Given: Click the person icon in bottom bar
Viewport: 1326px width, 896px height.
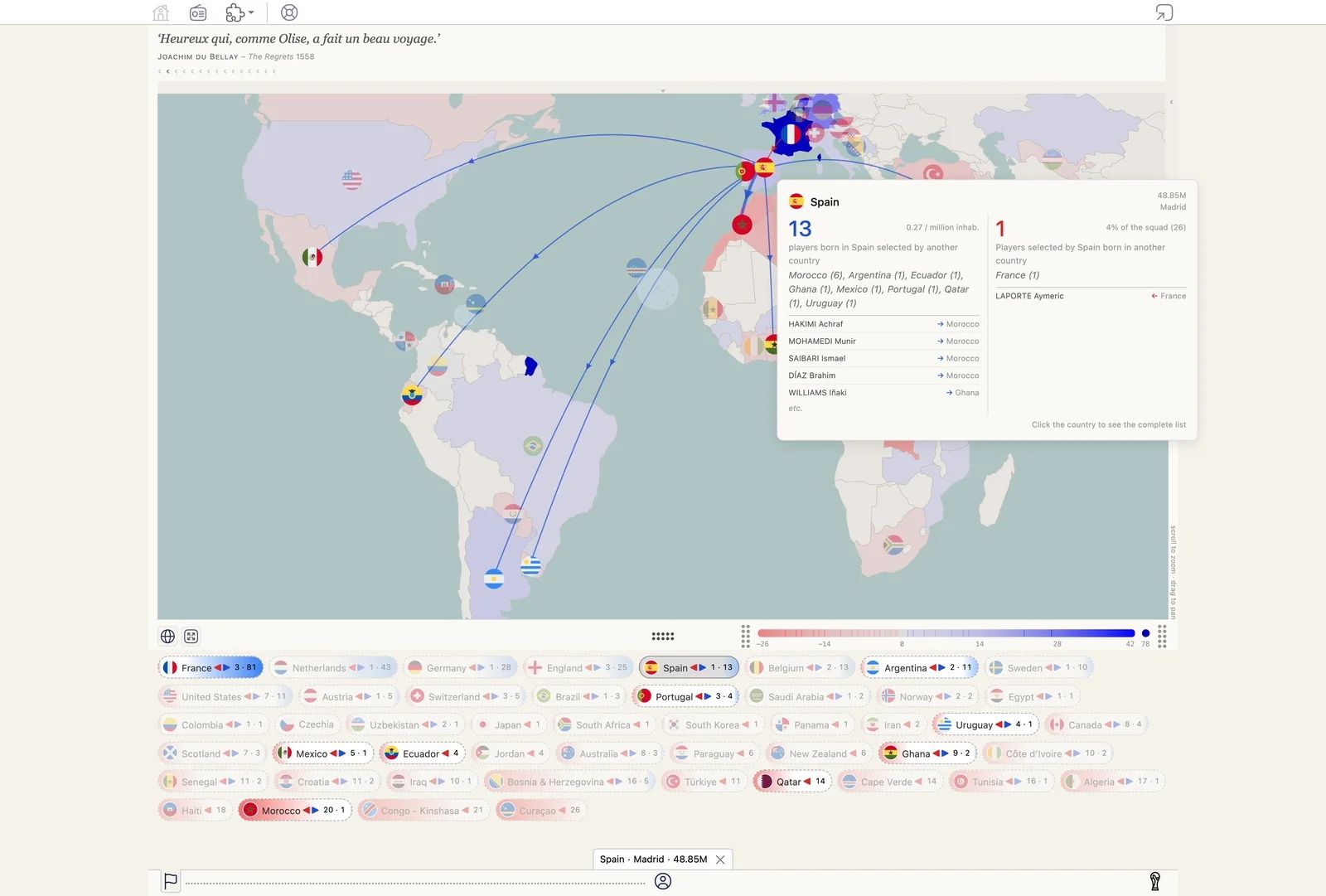Looking at the screenshot, I should (663, 881).
